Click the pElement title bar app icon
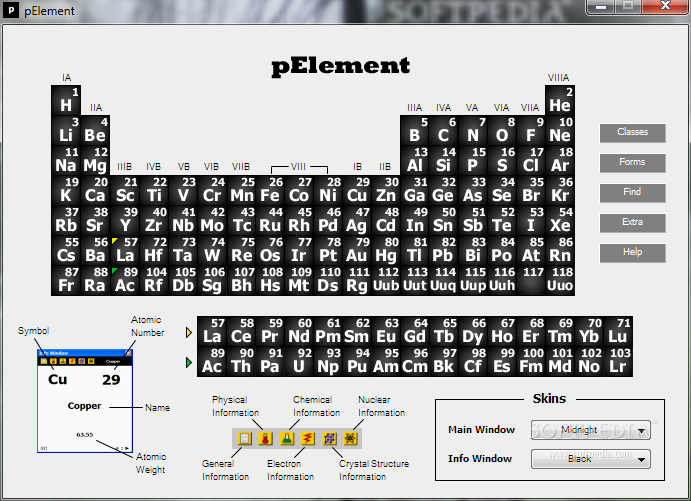Screen dimensions: 691x501 (x=11, y=10)
